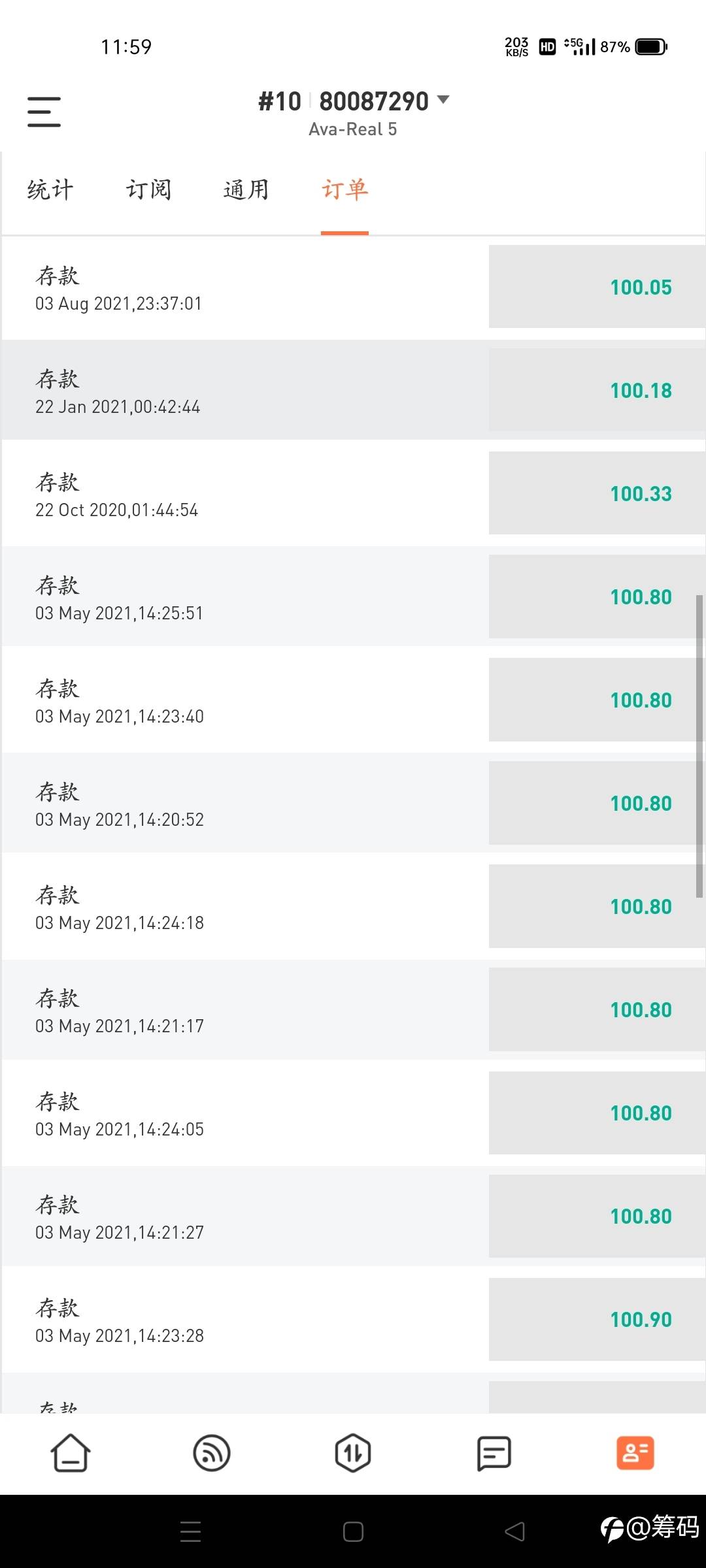Click the vertical scrollbar on the right

click(x=699, y=745)
